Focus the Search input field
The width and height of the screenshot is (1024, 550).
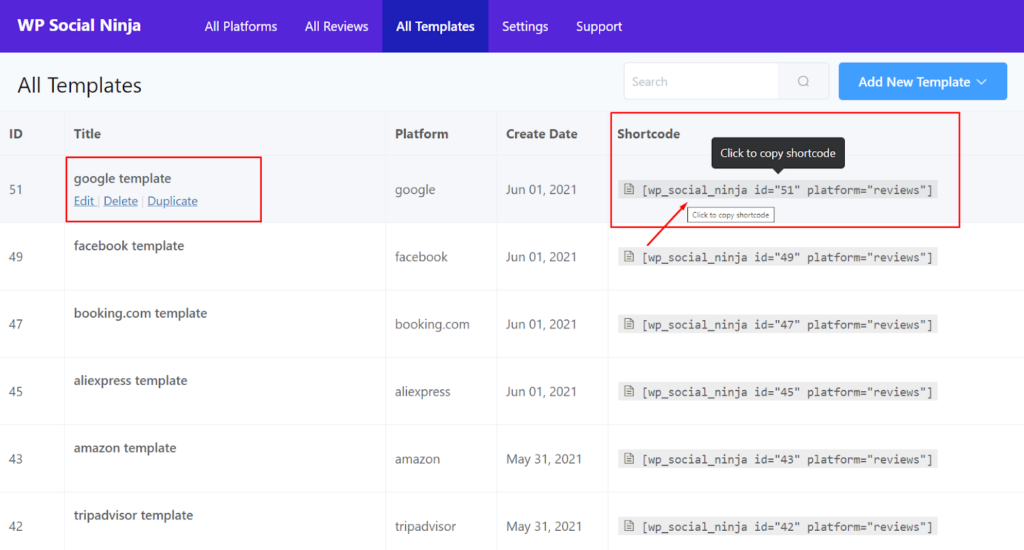pyautogui.click(x=701, y=82)
